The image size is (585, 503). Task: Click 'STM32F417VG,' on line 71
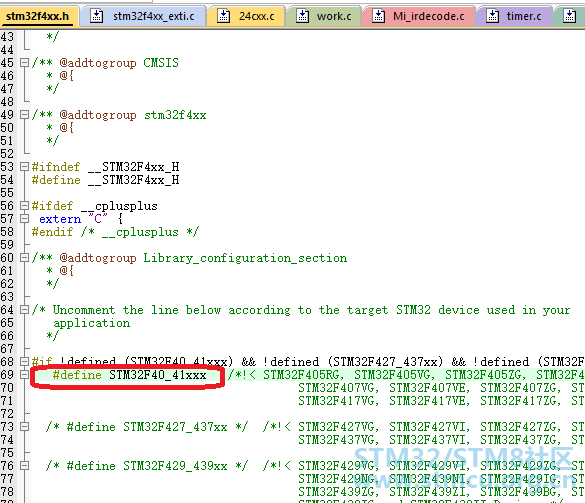tap(339, 401)
